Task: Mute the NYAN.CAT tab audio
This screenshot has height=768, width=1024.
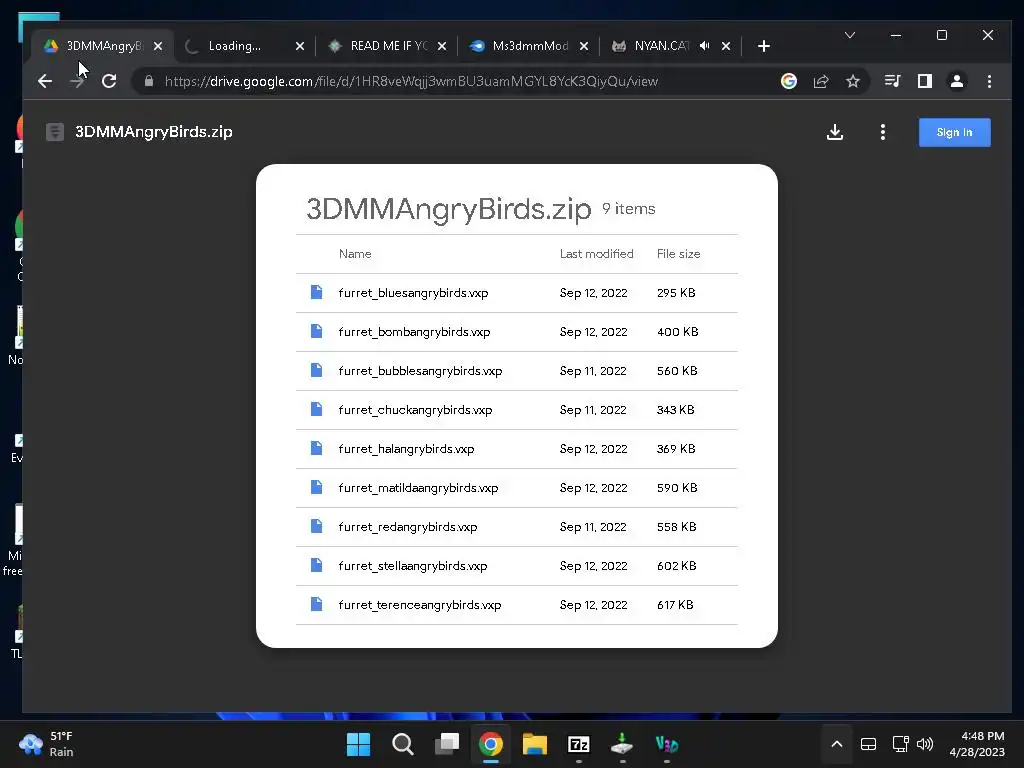Action: pyautogui.click(x=704, y=46)
